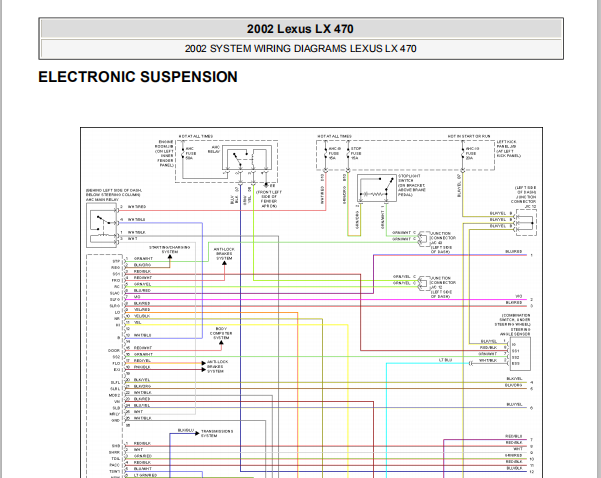This screenshot has width=601, height=478.
Task: Click the steering angle sensor connector box
Action: [520, 354]
